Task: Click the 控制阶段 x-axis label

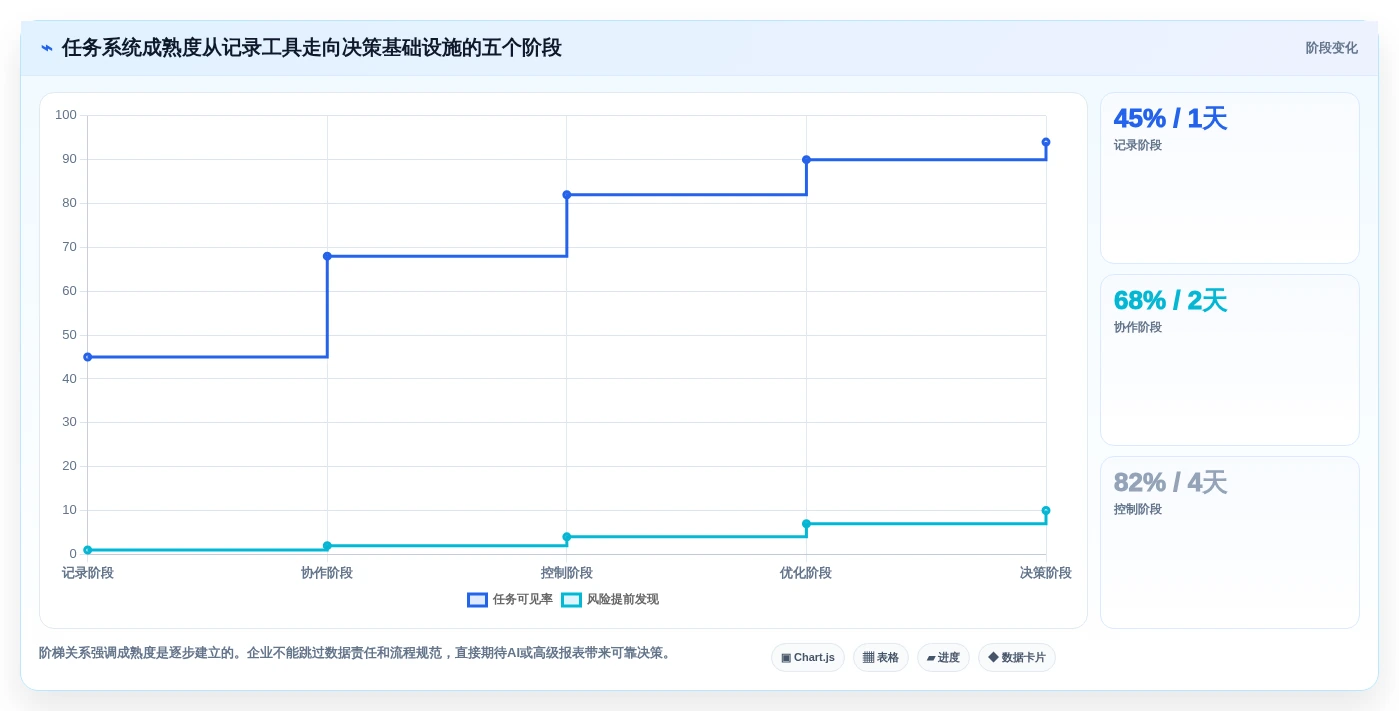Action: pos(567,573)
